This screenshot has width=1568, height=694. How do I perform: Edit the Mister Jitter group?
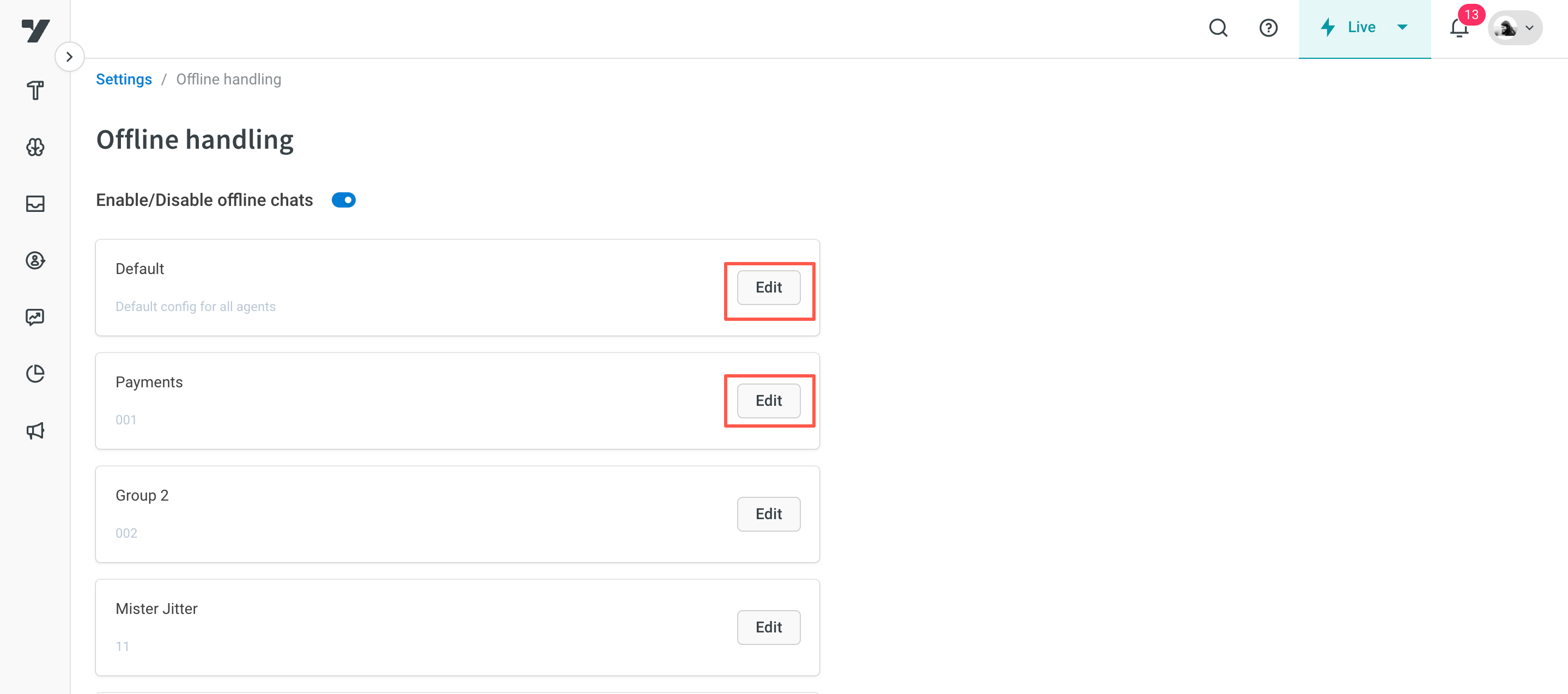pyautogui.click(x=768, y=627)
